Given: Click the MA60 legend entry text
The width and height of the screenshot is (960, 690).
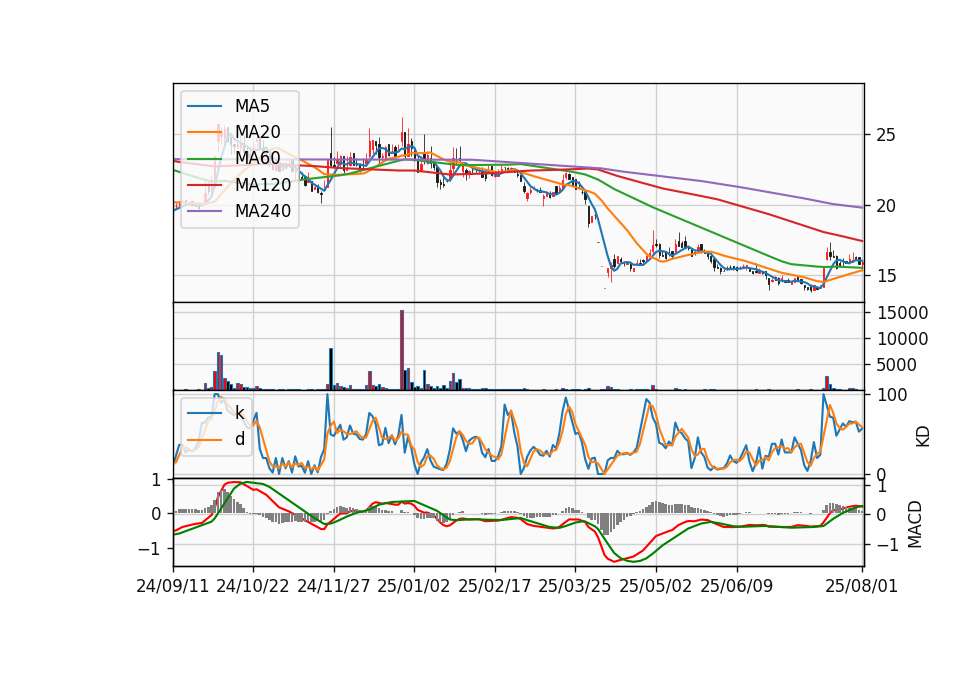Looking at the screenshot, I should [x=258, y=158].
